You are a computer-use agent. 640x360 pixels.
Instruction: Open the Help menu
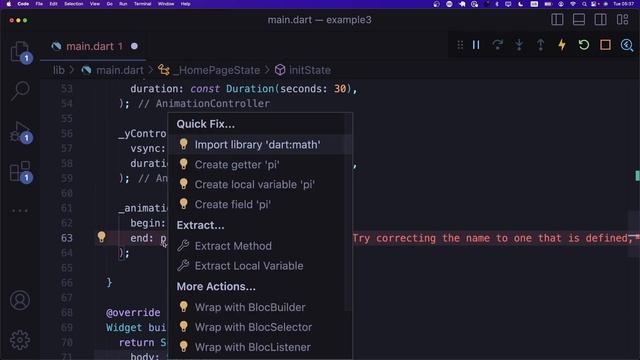(185, 4)
